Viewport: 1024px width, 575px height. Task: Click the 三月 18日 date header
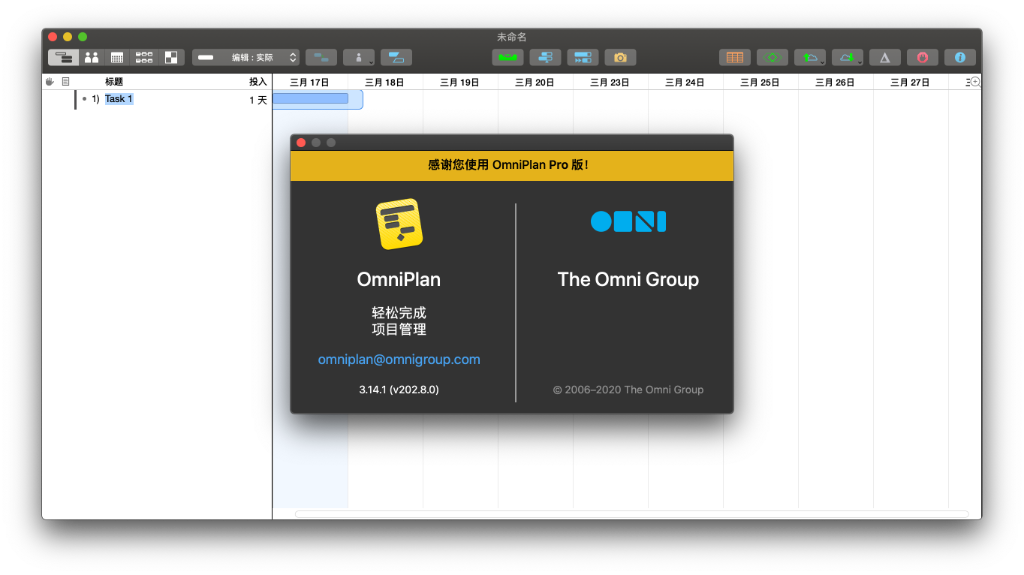385,82
